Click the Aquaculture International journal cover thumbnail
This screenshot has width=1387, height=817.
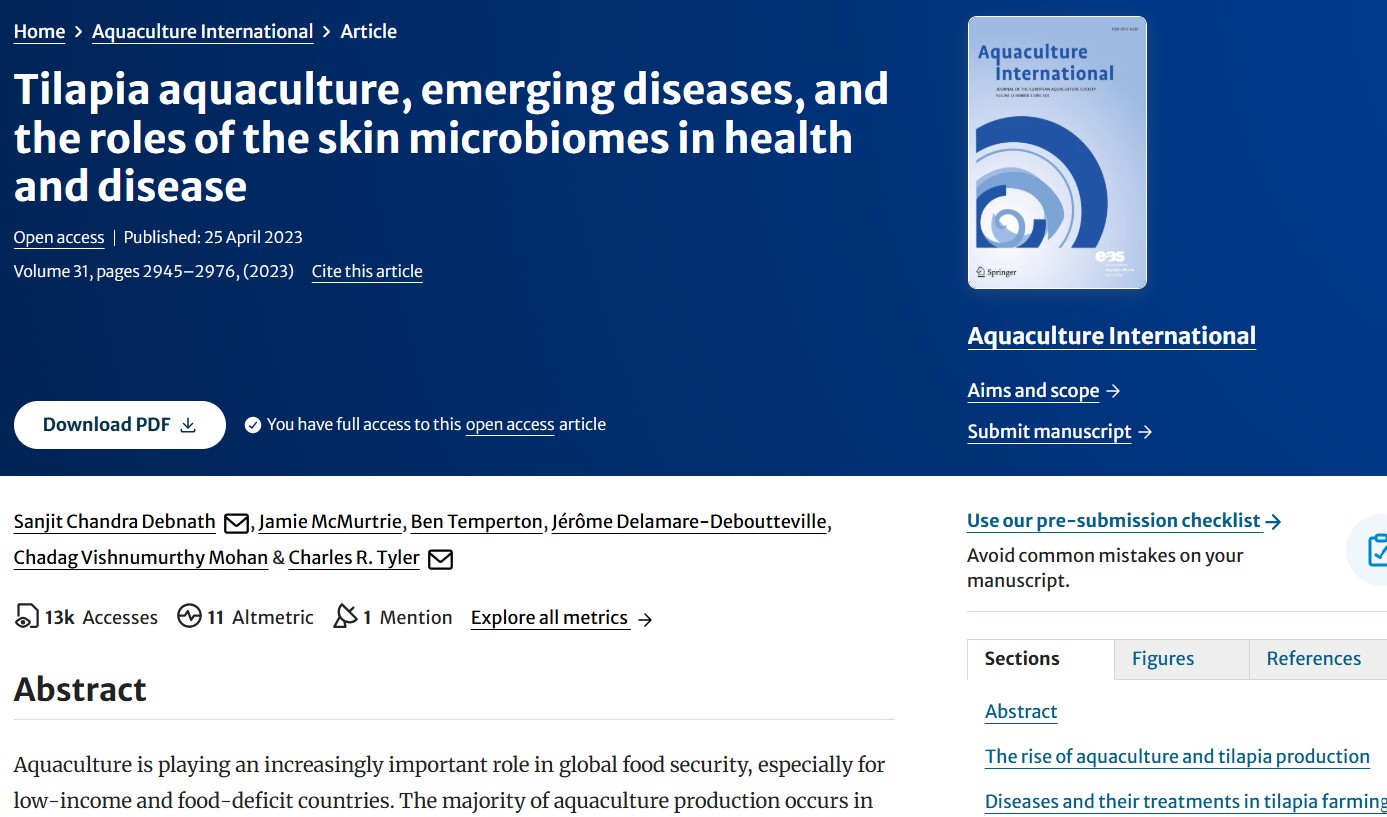[1057, 152]
